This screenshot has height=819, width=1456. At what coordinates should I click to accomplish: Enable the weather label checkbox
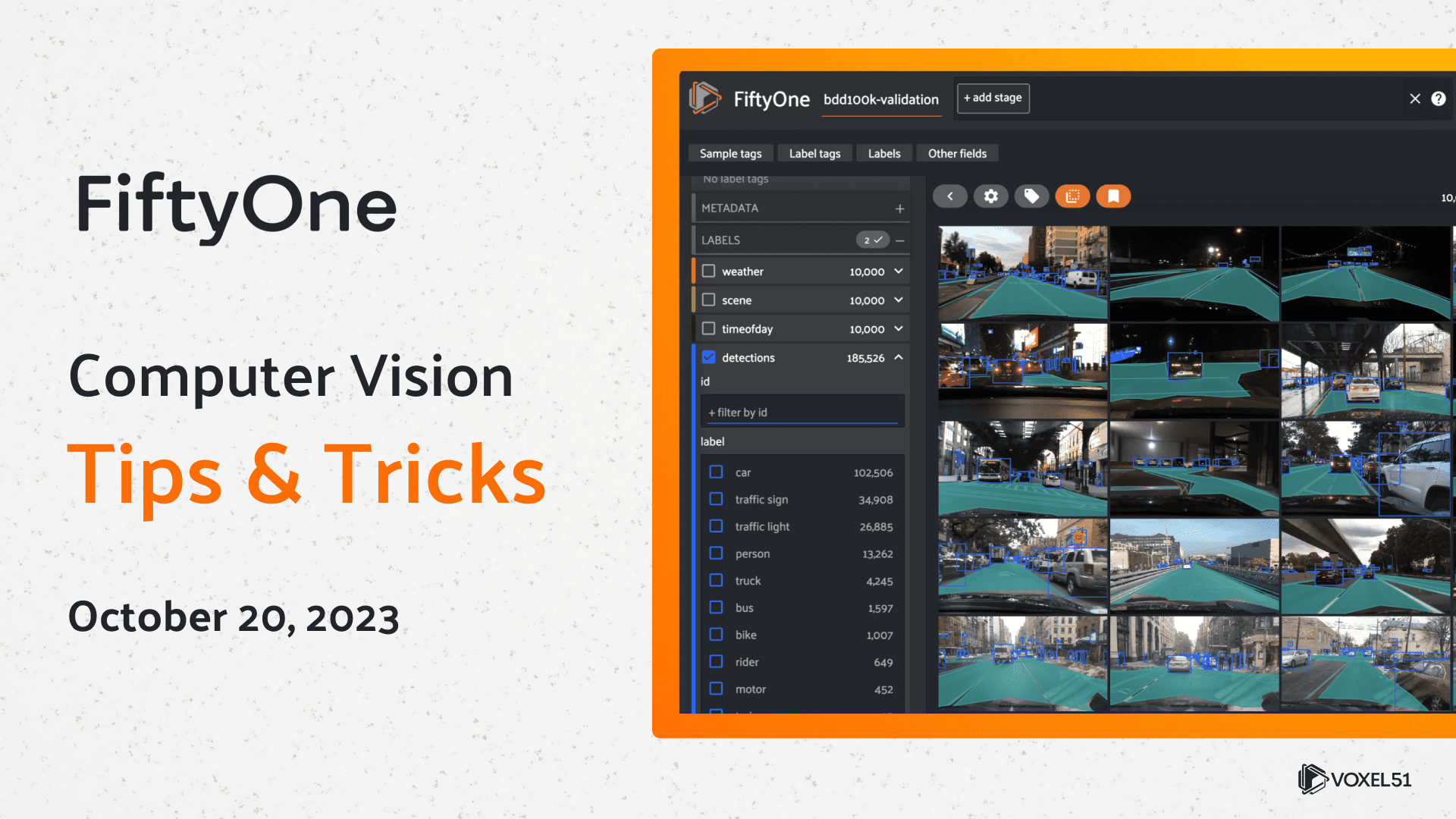708,271
